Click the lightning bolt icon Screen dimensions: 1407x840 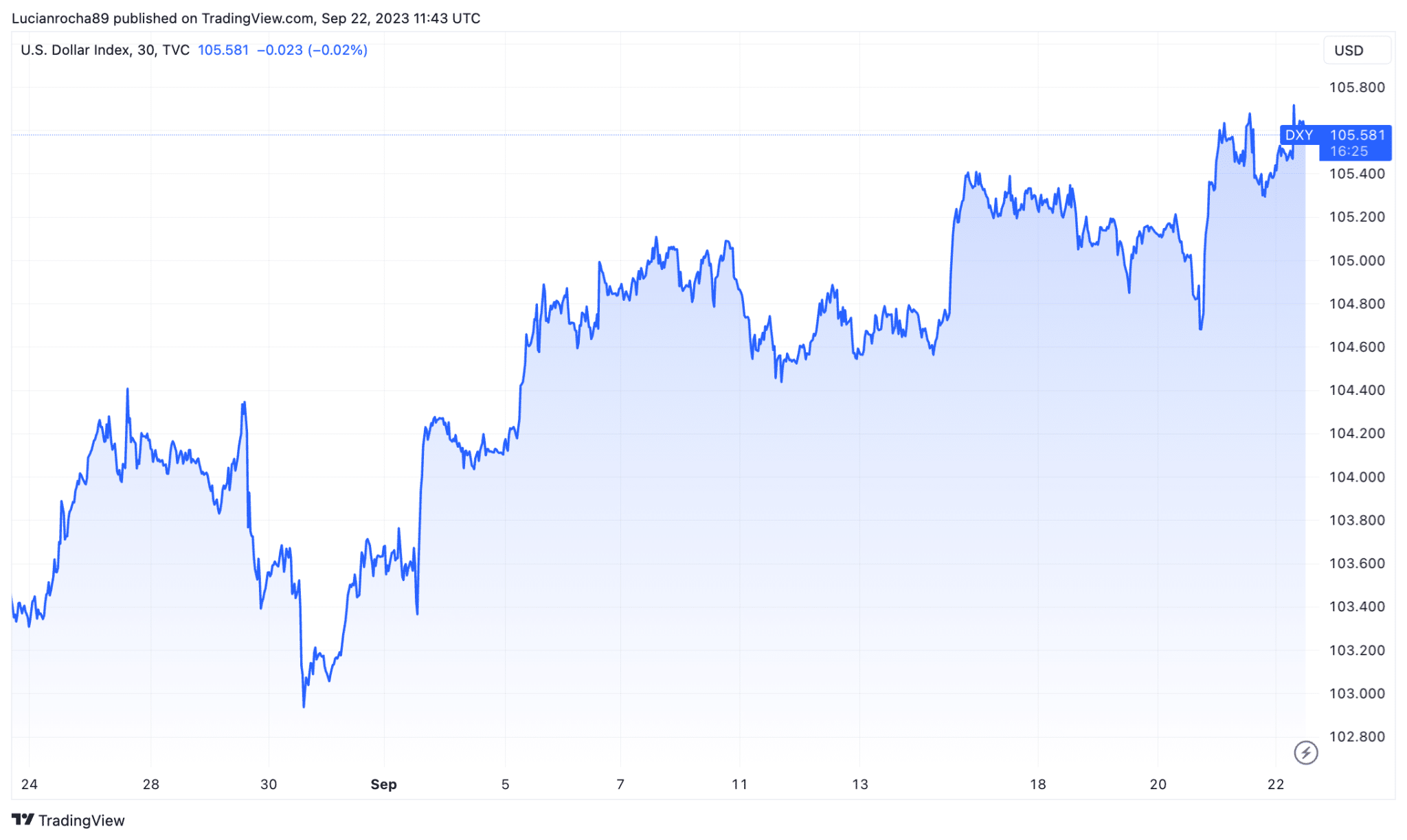tap(1305, 752)
